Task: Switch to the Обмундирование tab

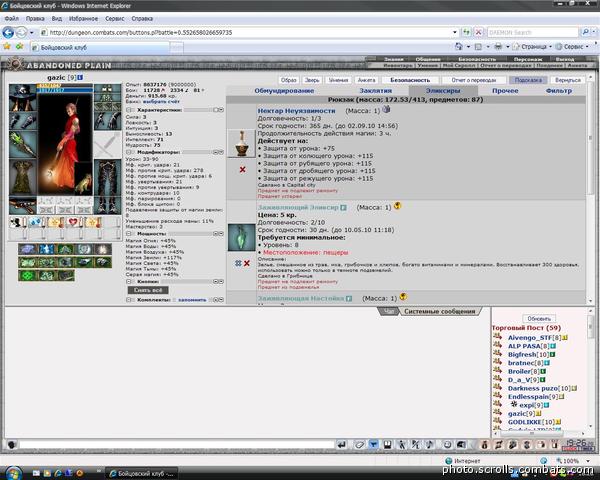Action: (x=284, y=91)
